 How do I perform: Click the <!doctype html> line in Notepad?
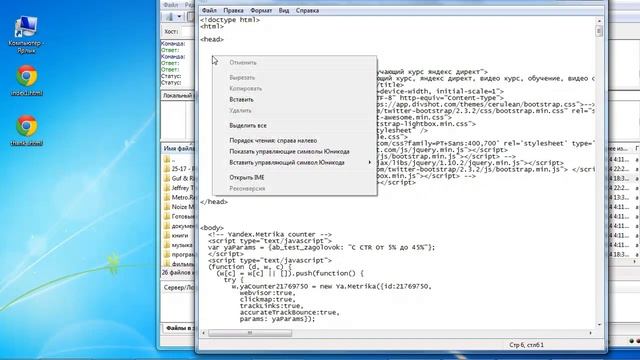point(230,20)
